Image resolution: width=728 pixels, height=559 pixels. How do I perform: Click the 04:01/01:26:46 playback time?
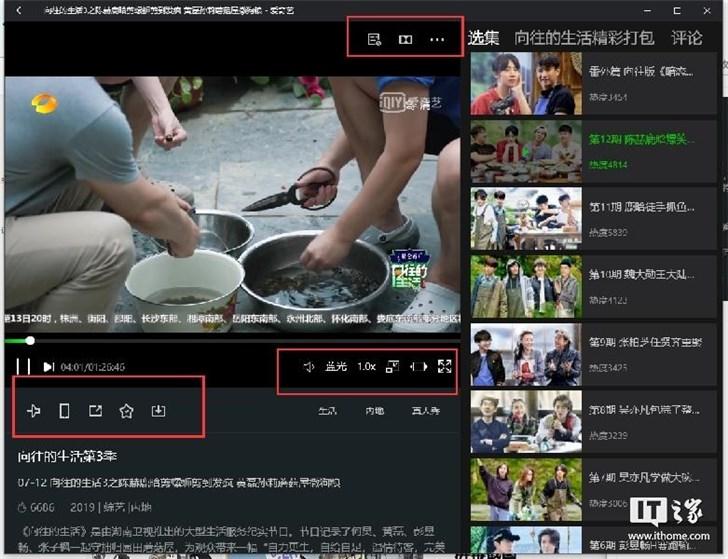tap(92, 367)
